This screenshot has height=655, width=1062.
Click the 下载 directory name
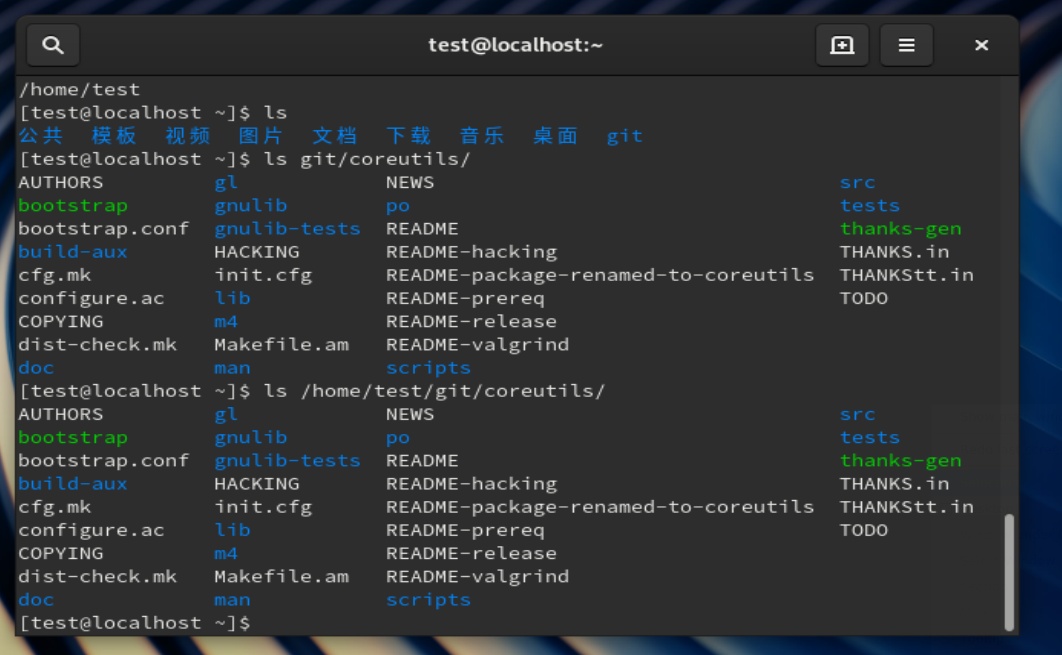pyautogui.click(x=408, y=135)
